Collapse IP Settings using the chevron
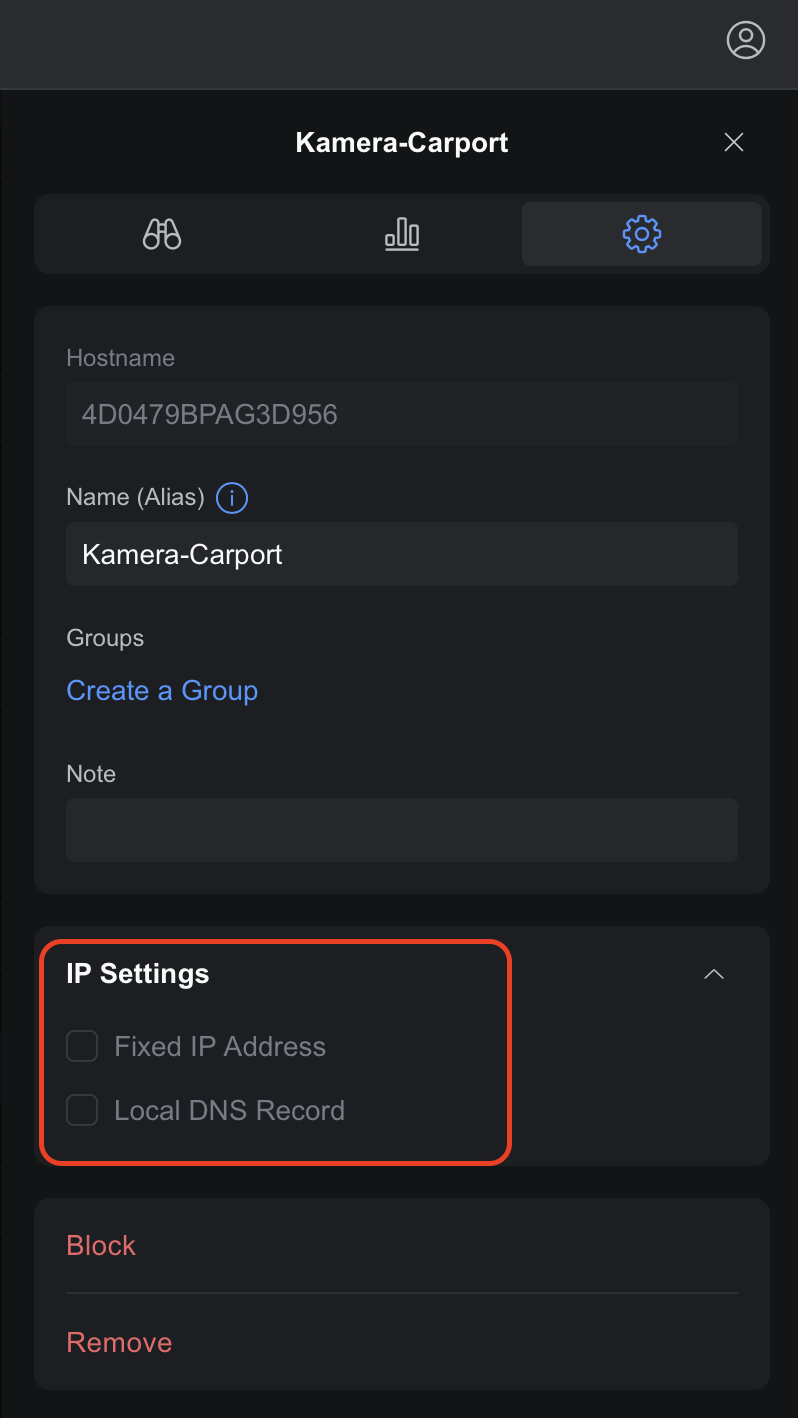The image size is (798, 1418). (x=714, y=974)
